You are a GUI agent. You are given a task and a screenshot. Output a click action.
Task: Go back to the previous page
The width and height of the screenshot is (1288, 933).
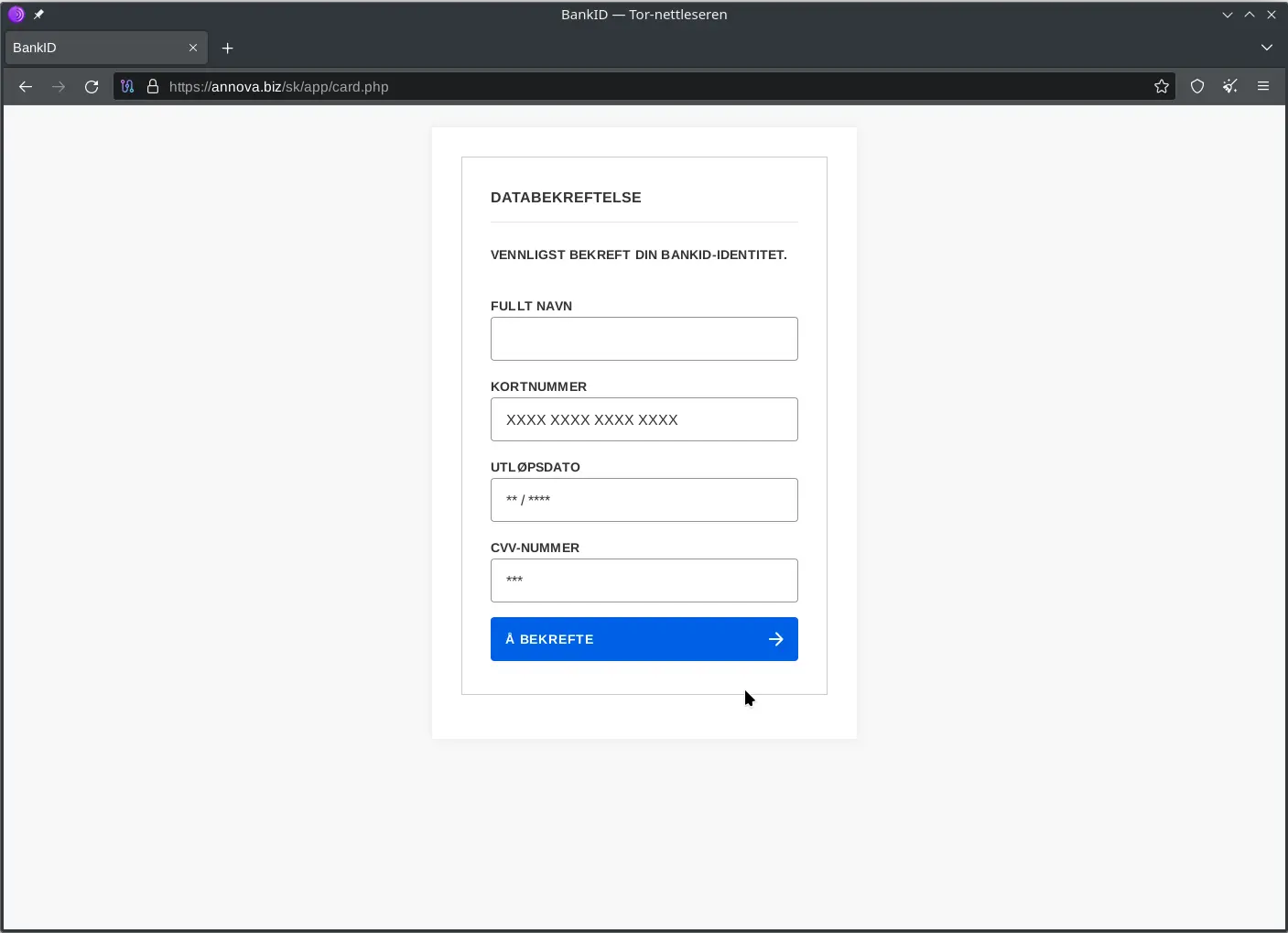26,86
